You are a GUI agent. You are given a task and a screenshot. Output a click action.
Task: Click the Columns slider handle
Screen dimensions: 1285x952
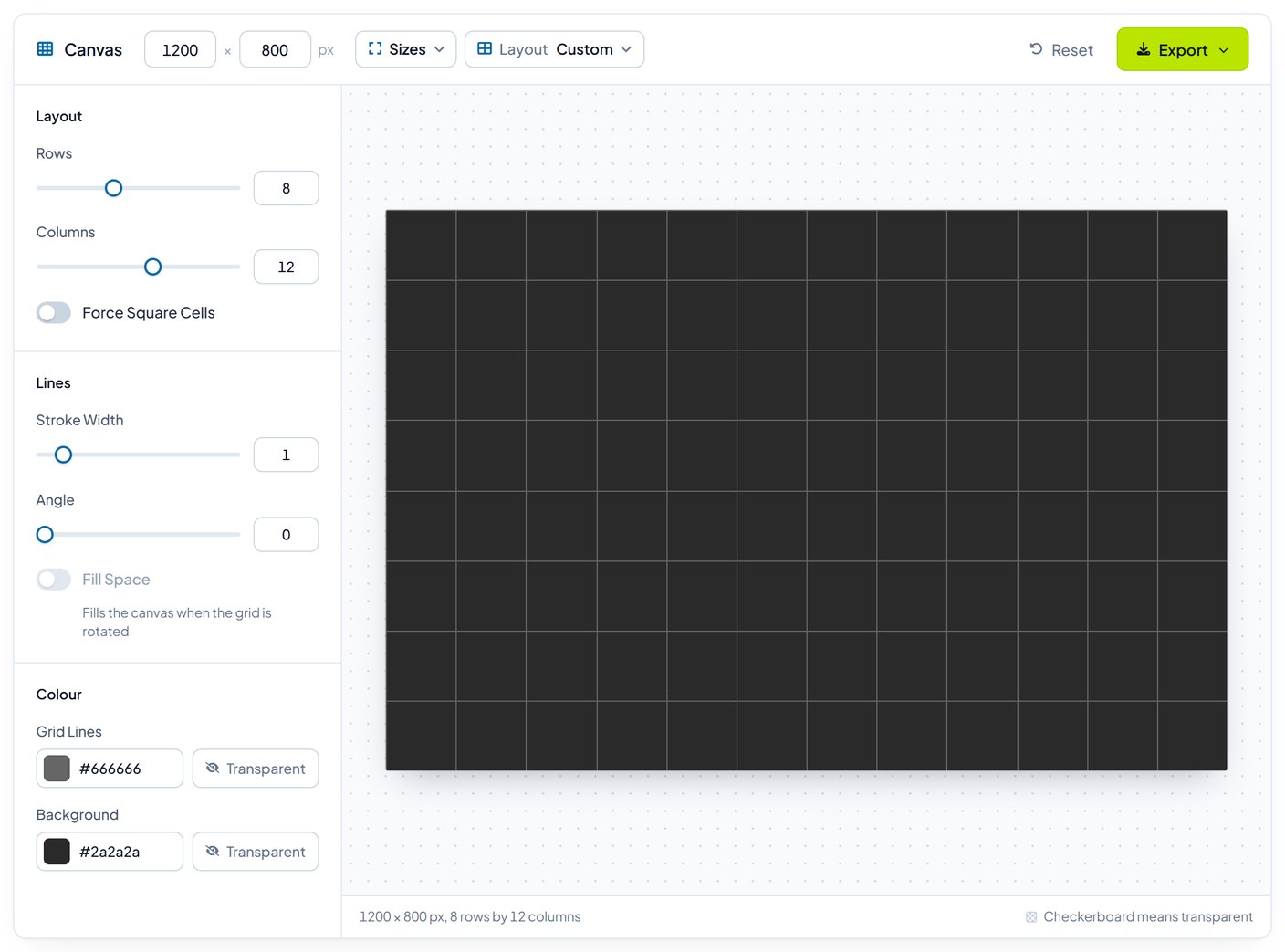[153, 267]
